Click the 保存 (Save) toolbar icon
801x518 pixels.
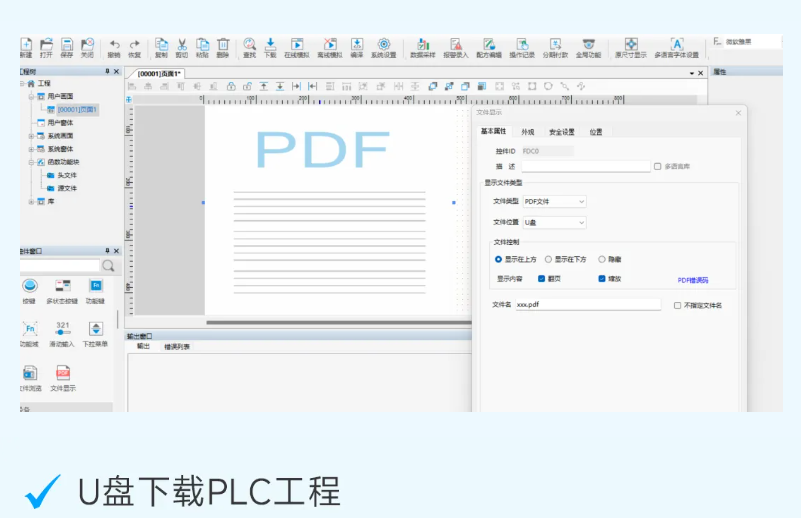(66, 46)
